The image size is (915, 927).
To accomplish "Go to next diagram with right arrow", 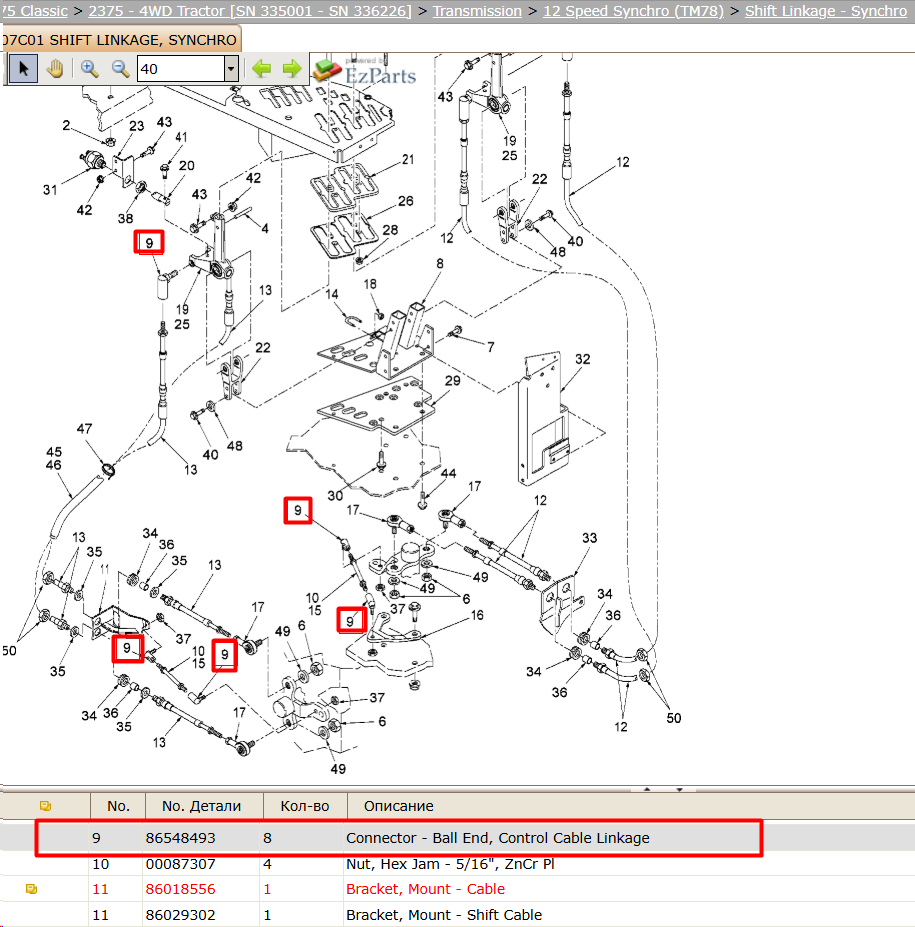I will tap(292, 69).
